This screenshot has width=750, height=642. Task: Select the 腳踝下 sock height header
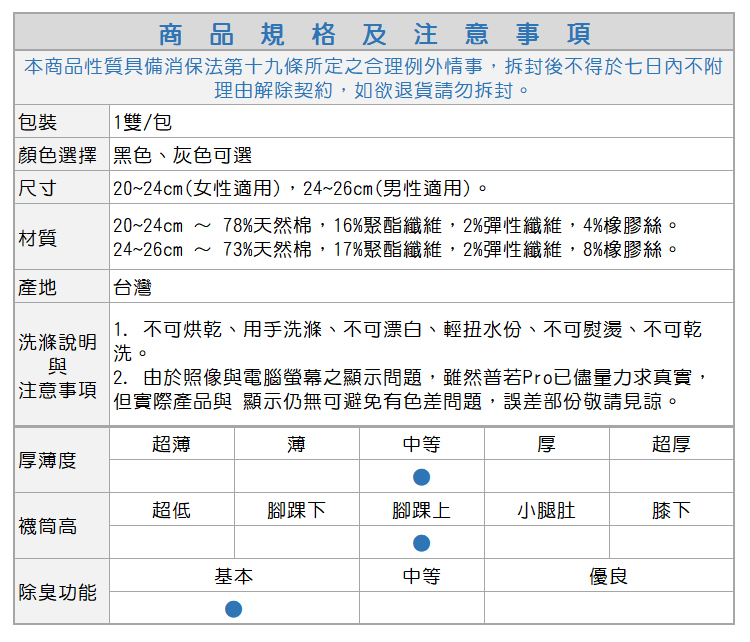pos(296,510)
